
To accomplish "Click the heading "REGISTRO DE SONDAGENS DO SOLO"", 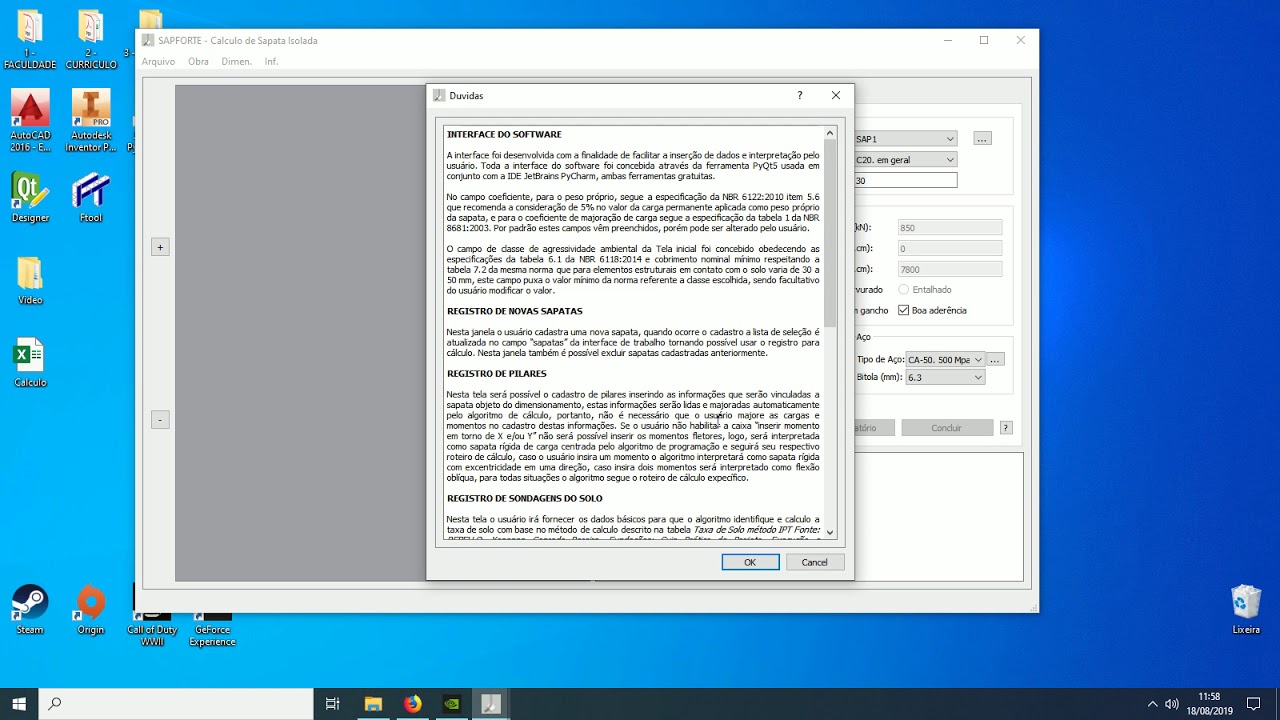I will [x=525, y=499].
